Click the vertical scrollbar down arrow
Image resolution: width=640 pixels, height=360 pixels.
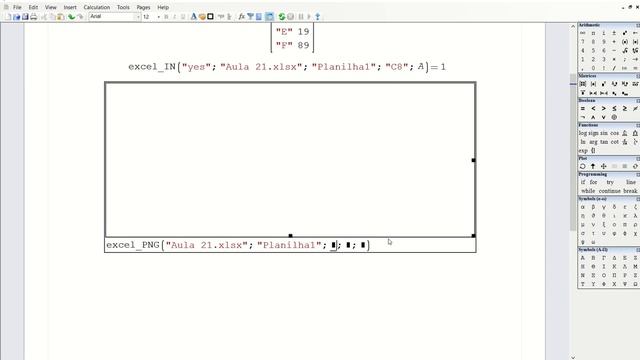pos(573,357)
